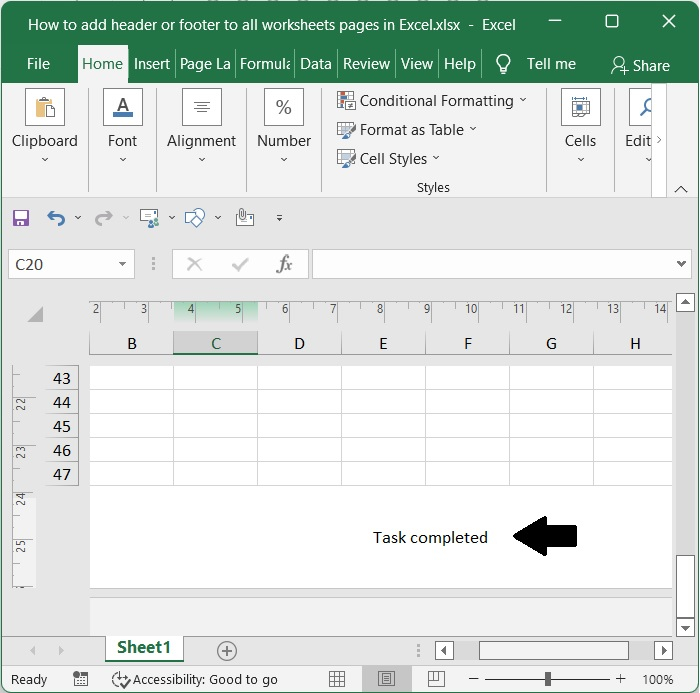Viewport: 700px width, 693px height.
Task: Click the paperclip attach icon in the toolbar
Action: pos(244,217)
